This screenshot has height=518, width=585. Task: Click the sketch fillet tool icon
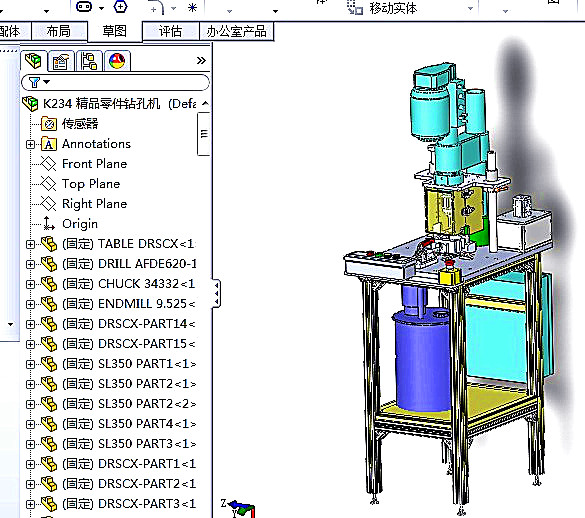[157, 7]
